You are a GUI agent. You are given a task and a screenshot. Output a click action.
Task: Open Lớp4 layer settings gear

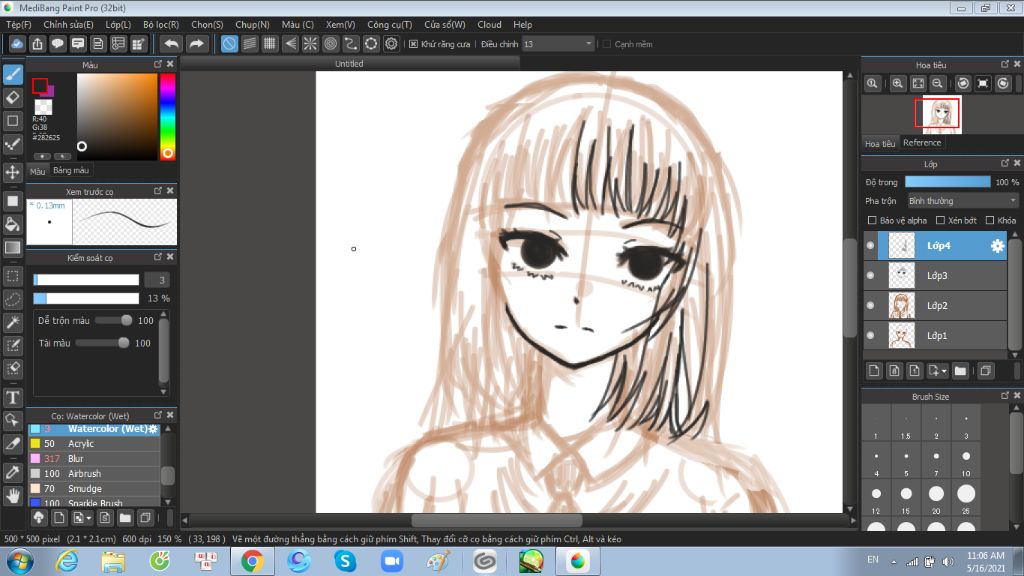(997, 246)
